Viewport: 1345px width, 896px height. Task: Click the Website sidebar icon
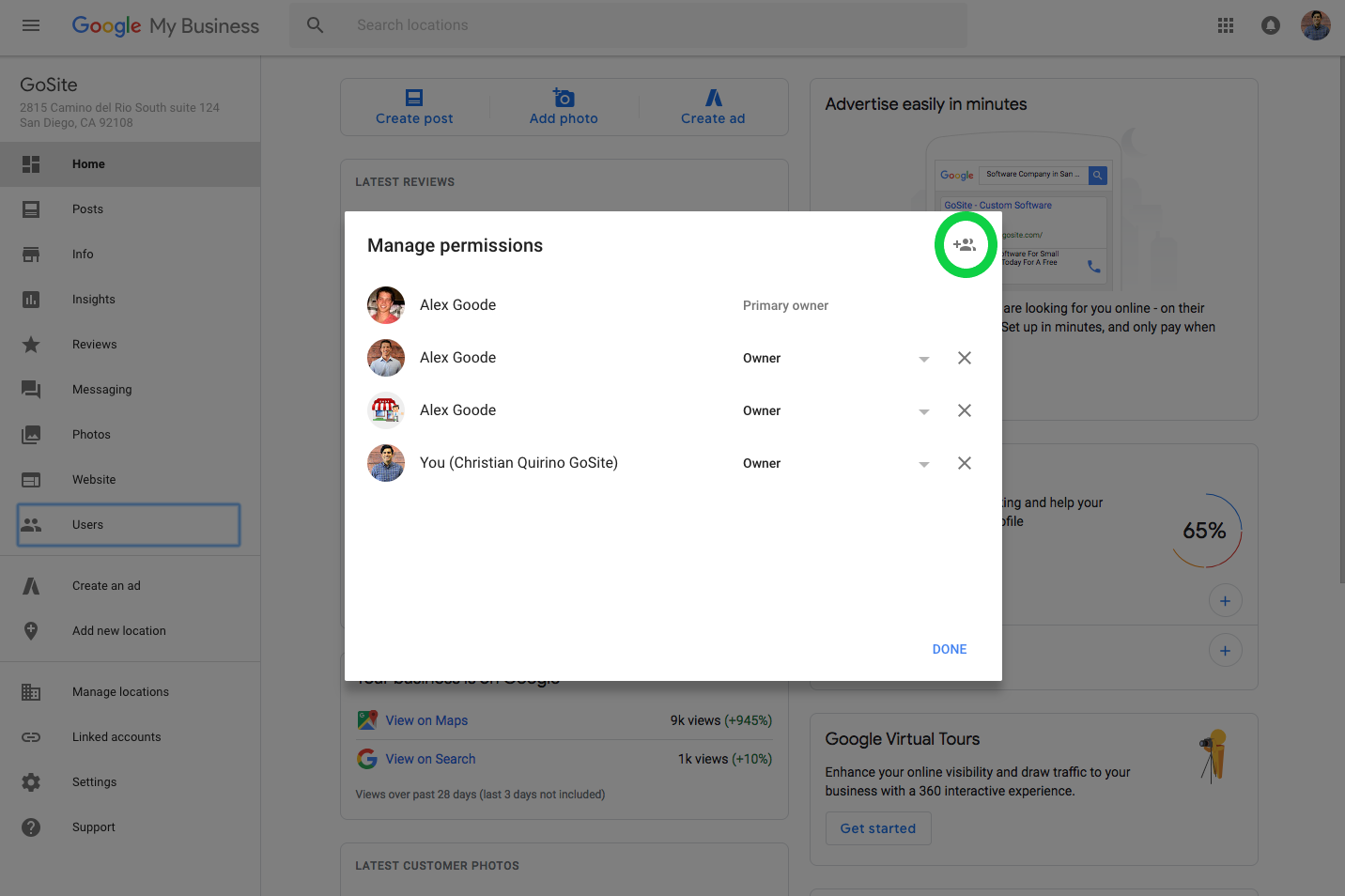point(31,480)
